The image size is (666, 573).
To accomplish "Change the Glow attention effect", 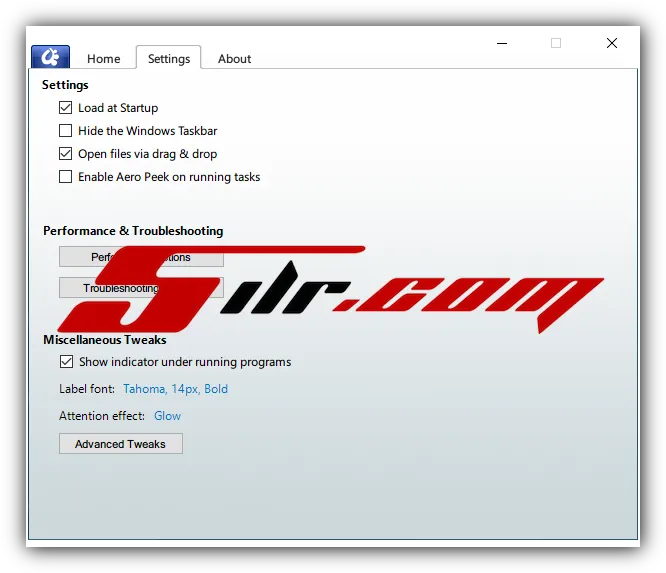I will coord(167,415).
